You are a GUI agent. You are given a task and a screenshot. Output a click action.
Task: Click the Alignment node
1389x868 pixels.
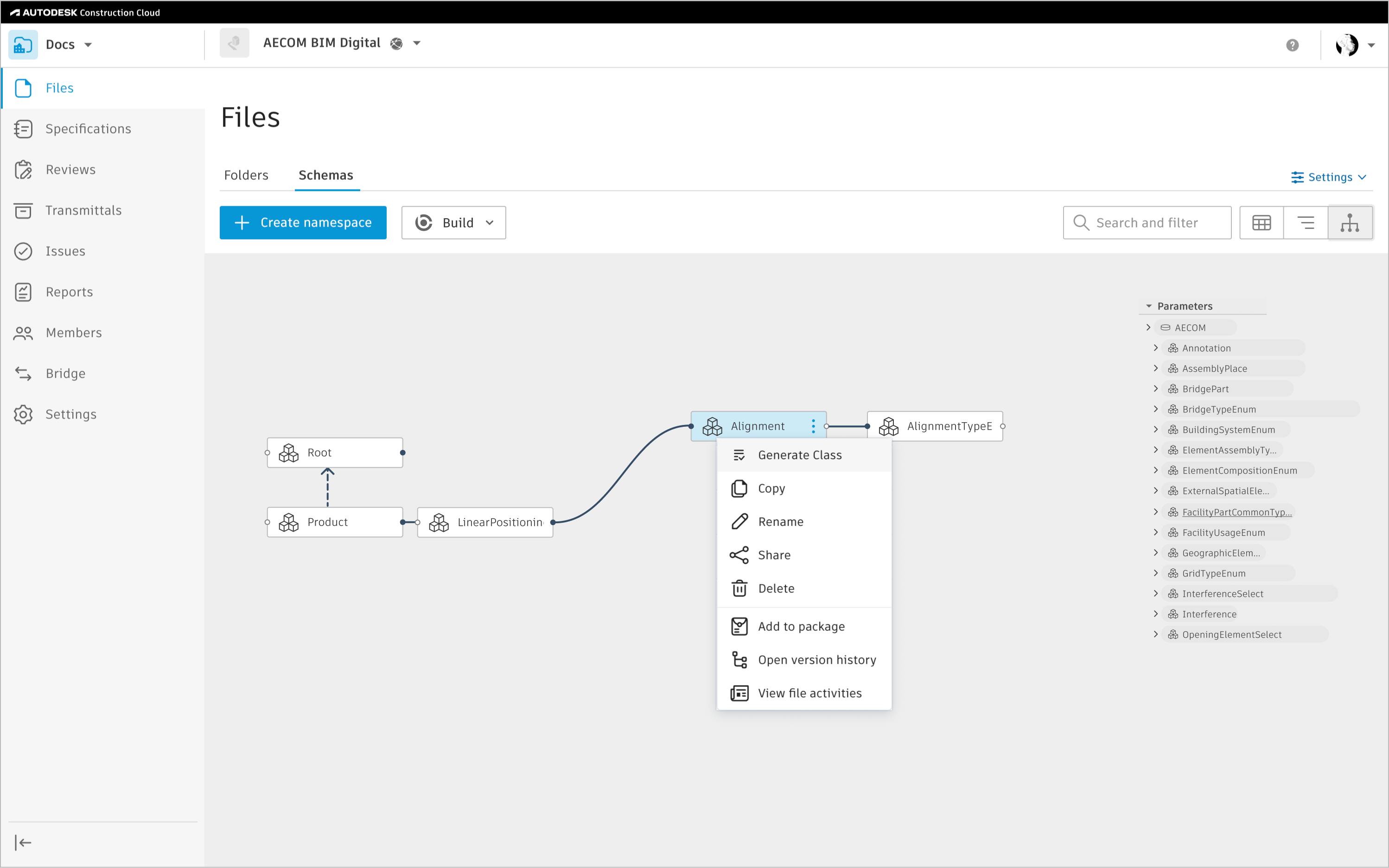click(x=758, y=426)
